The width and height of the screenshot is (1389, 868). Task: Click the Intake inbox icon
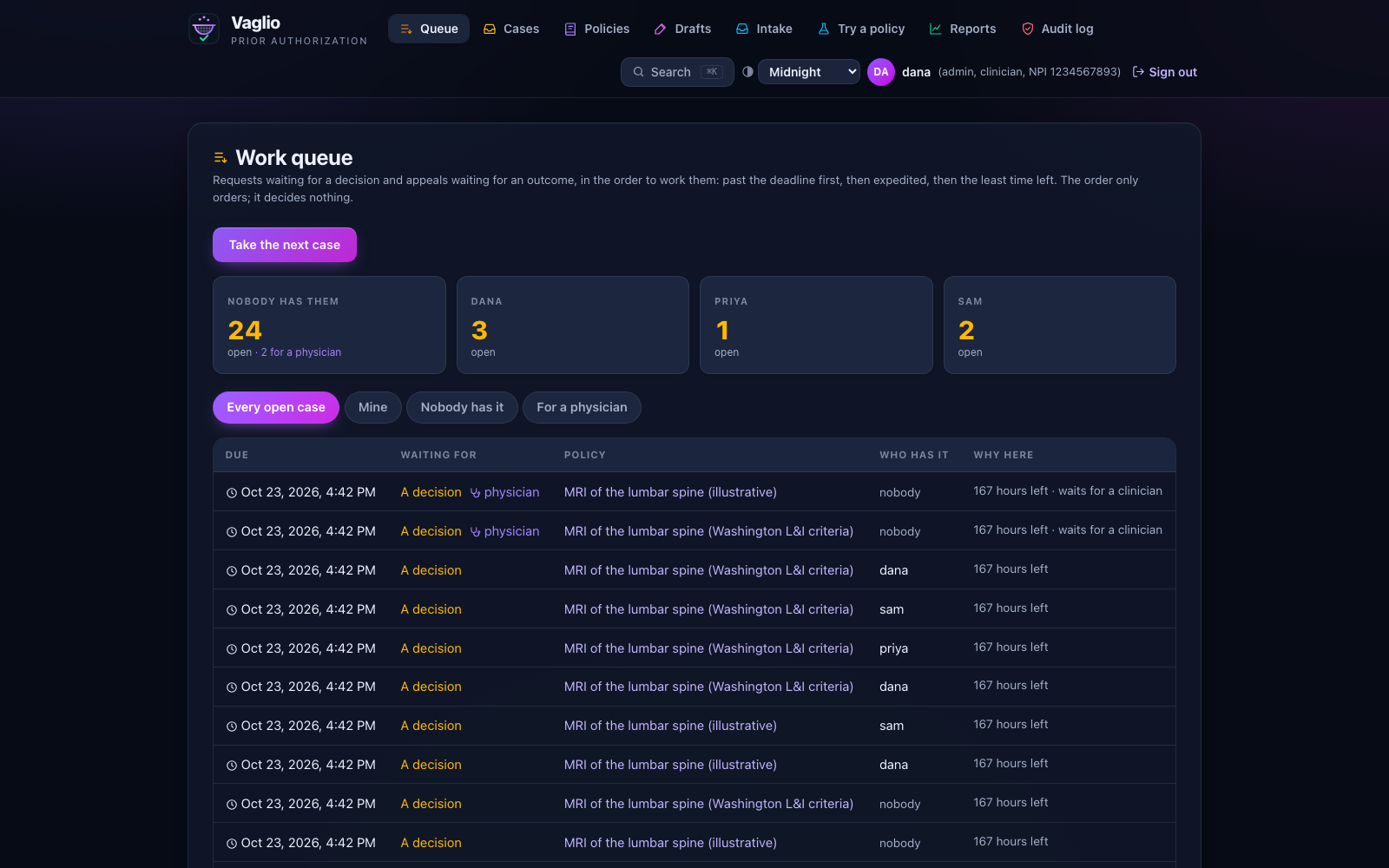click(742, 29)
